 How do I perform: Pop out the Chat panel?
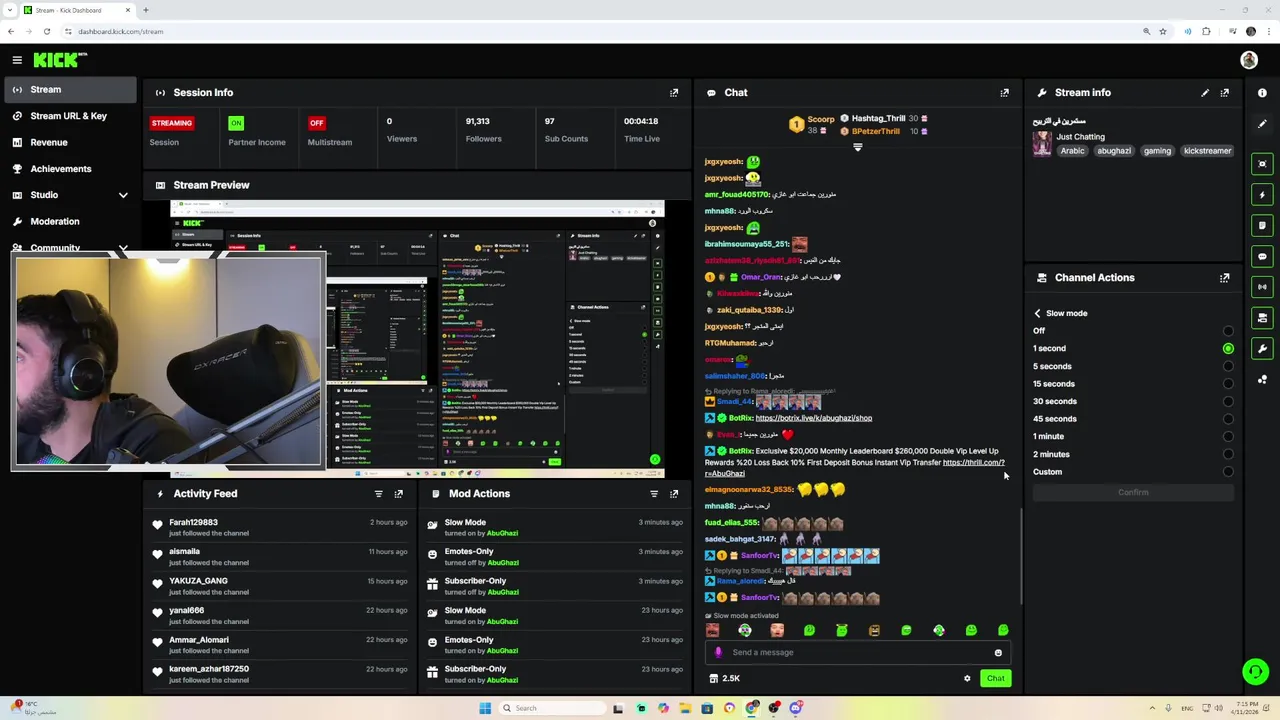click(1005, 93)
